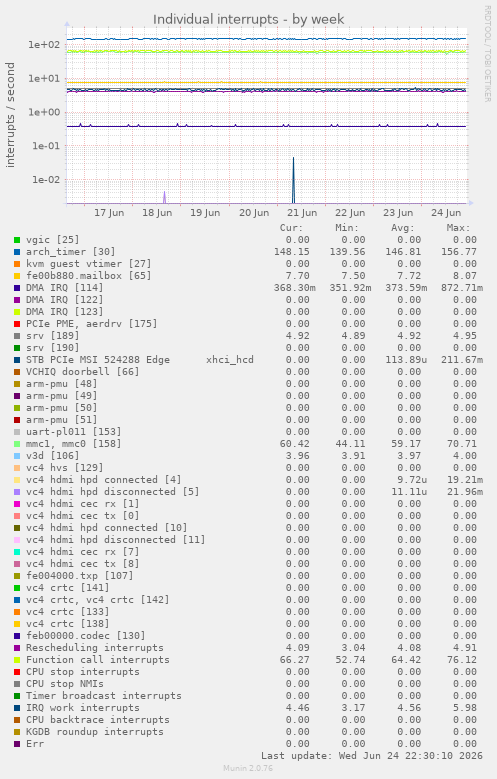Click the 'vc4 crtc [141]' legend label
Viewport: 497px width, 779px height.
point(68,588)
